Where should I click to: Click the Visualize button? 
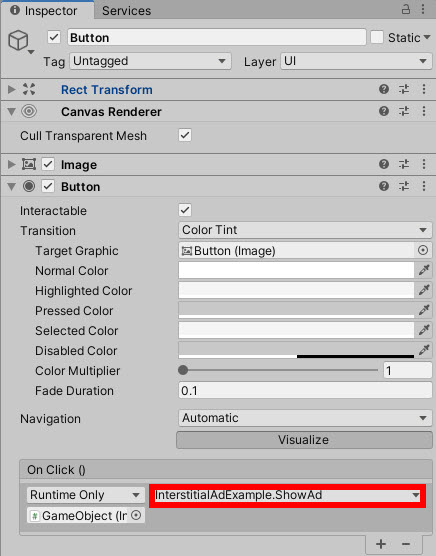pos(304,440)
